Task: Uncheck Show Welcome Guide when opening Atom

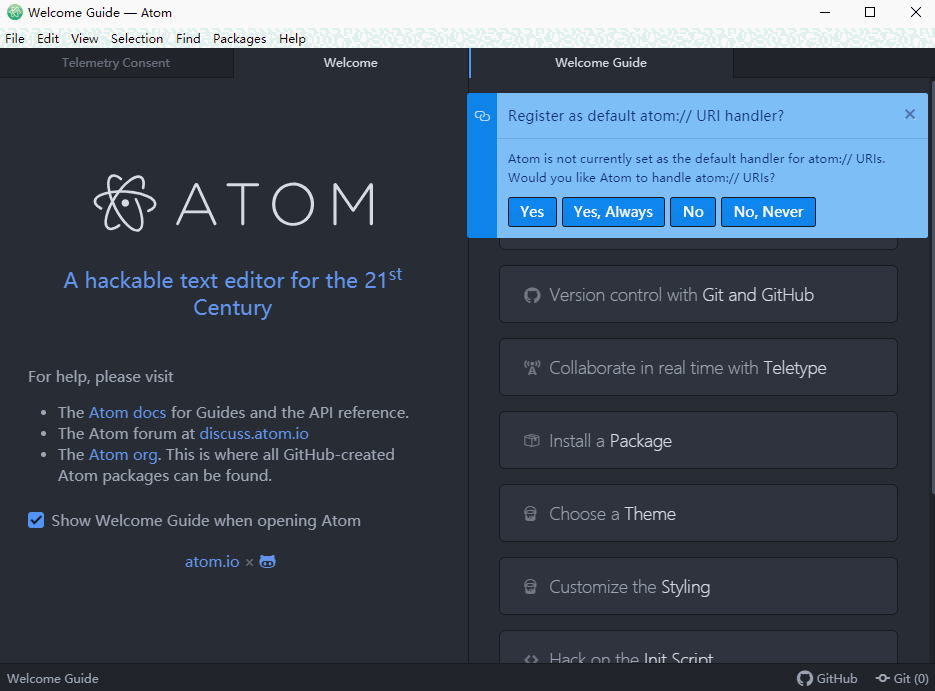Action: pyautogui.click(x=36, y=520)
